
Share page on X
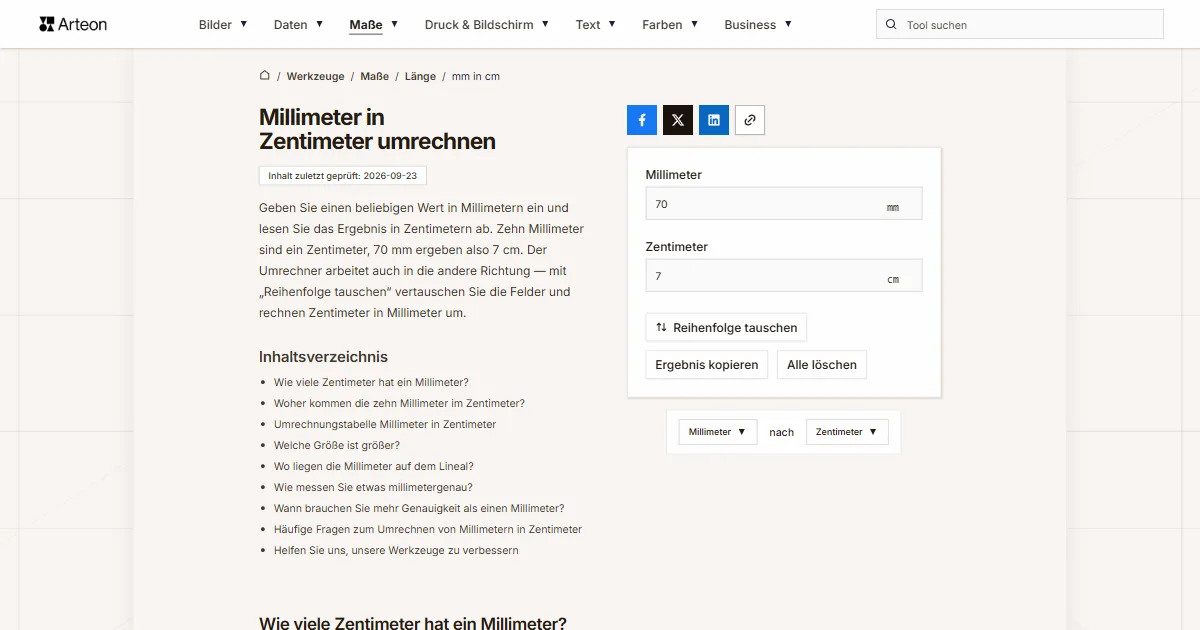678,120
